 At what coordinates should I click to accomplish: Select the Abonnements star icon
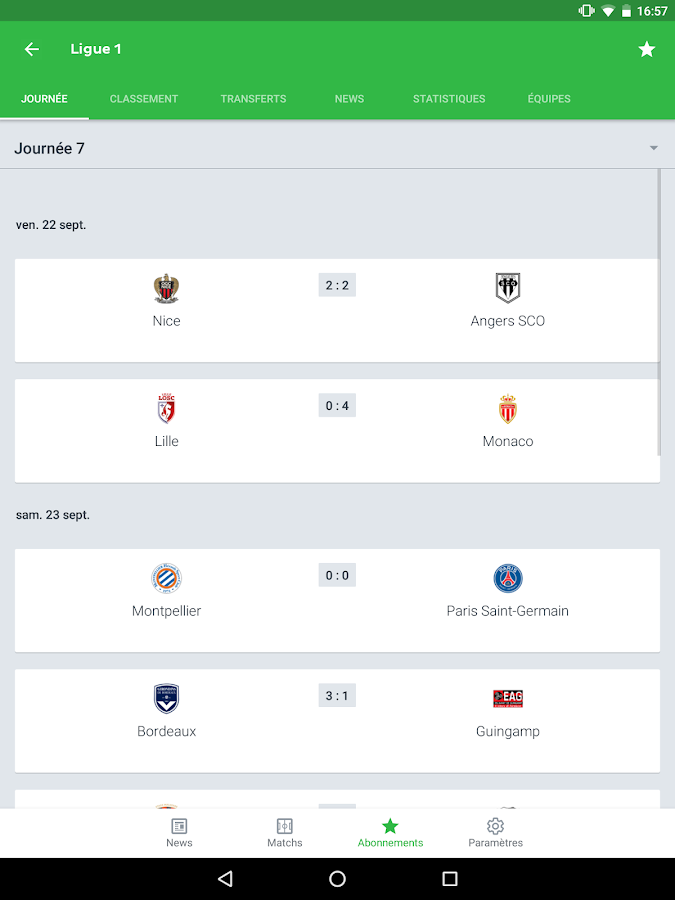[x=390, y=828]
